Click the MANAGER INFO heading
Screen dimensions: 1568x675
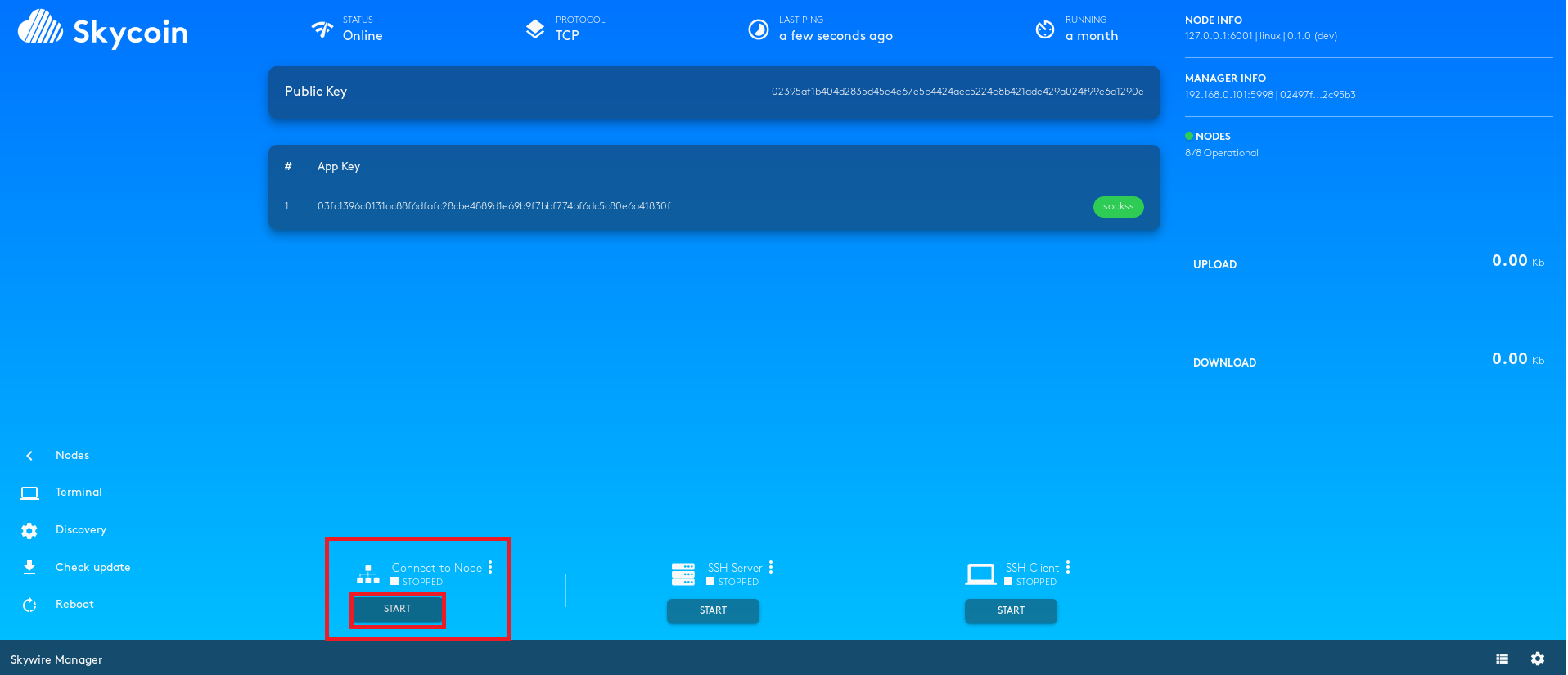tap(1225, 79)
